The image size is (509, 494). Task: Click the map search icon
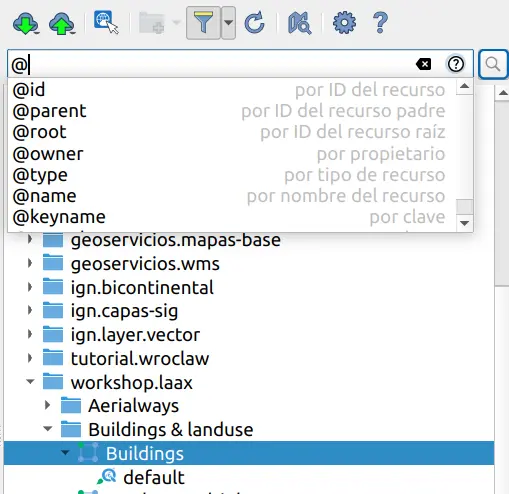(x=299, y=23)
